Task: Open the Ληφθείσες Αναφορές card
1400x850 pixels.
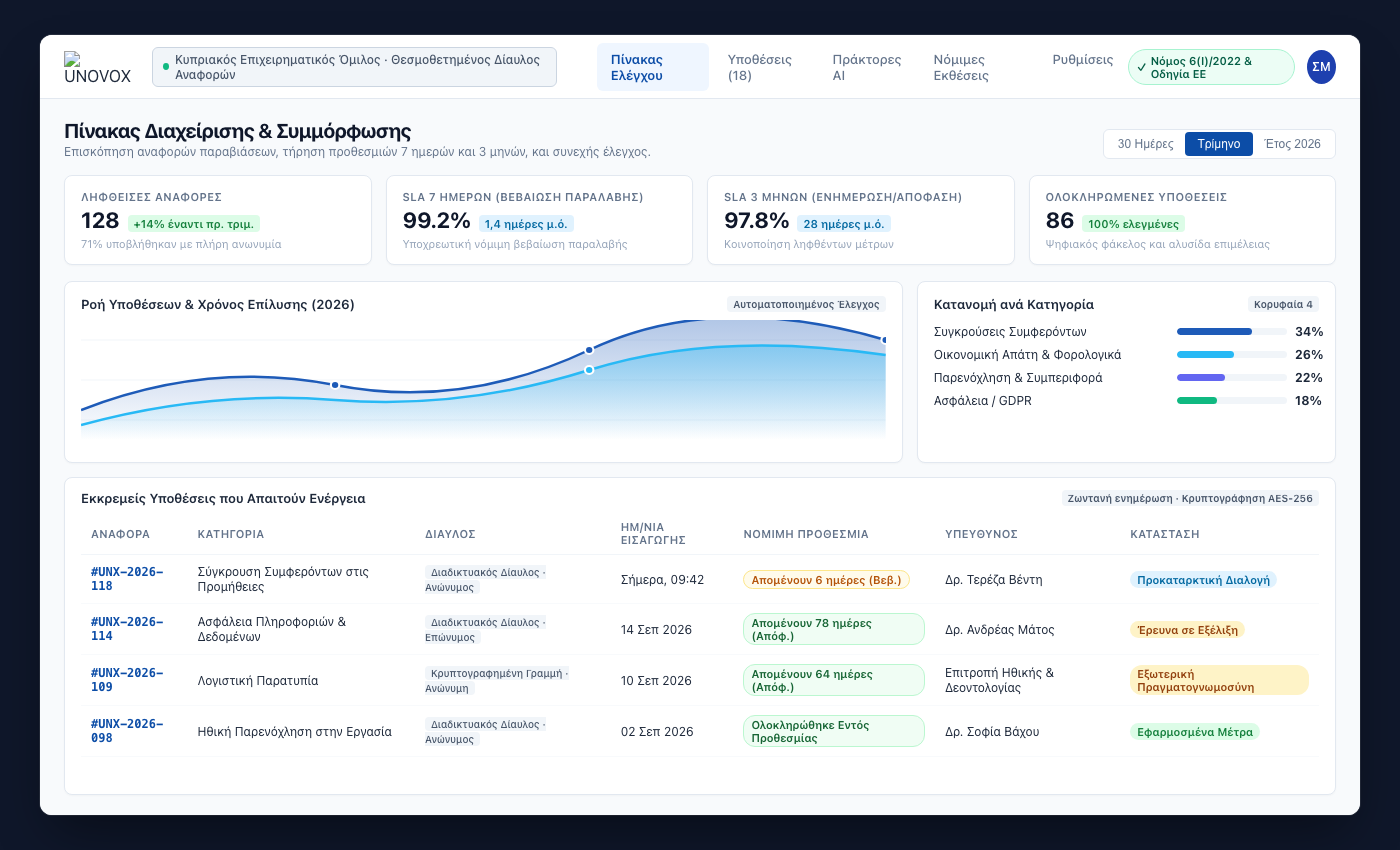Action: (218, 220)
